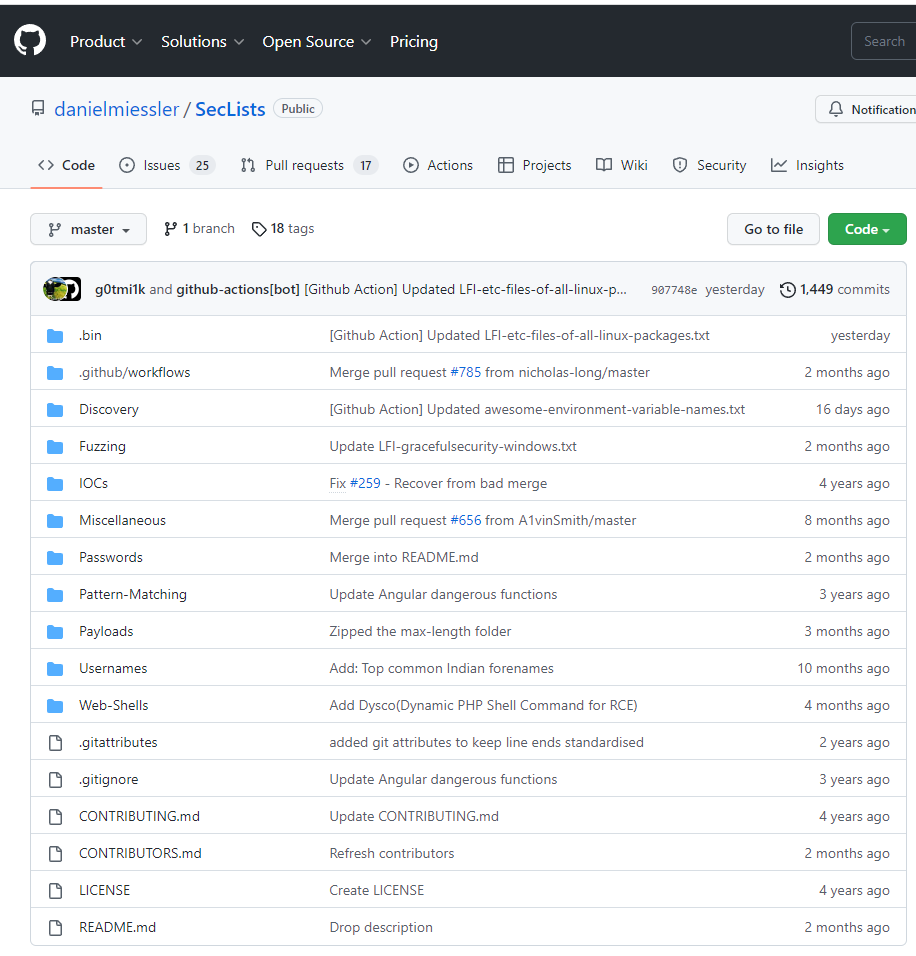Click the folder icon for .bin
The height and width of the screenshot is (956, 916).
pos(55,336)
